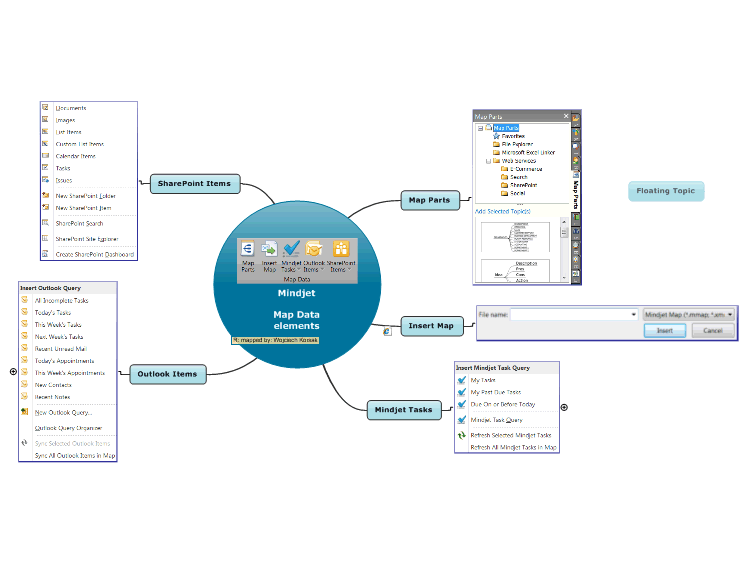Click the Cancel button in file dialog
The height and width of the screenshot is (563, 750).
[713, 331]
